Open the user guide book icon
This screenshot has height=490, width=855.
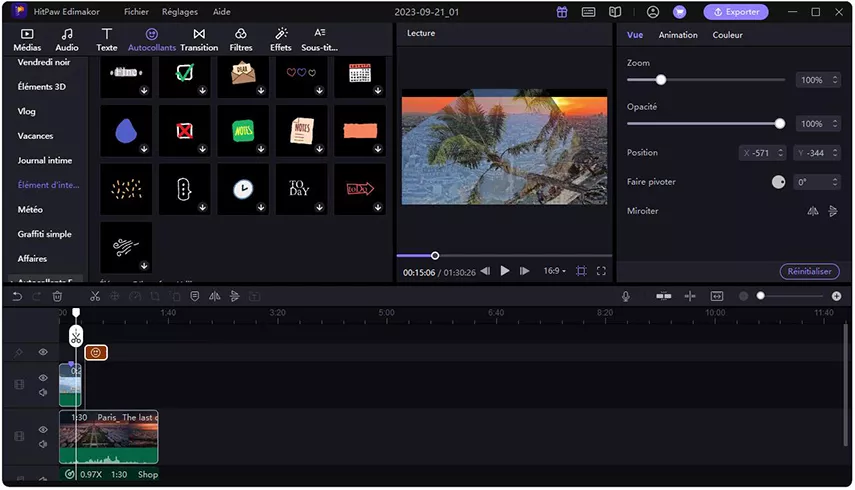tap(615, 12)
